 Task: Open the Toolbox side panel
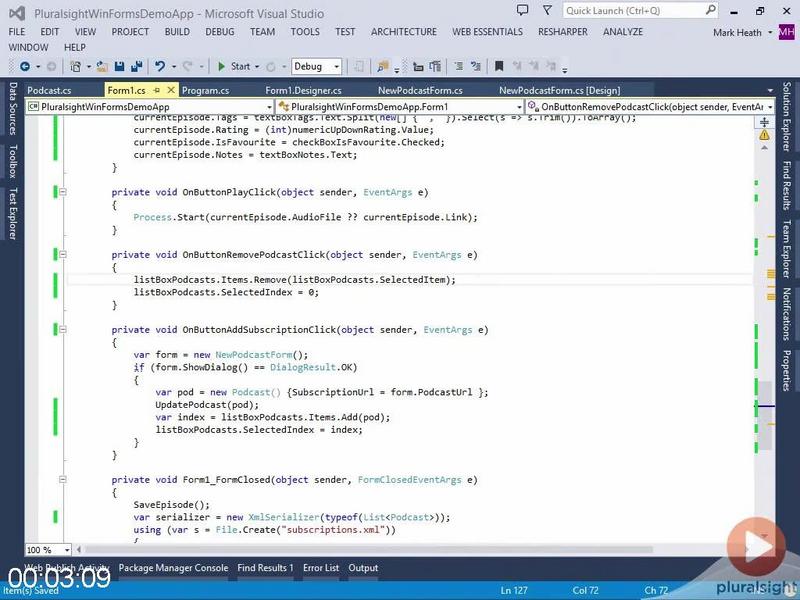(13, 161)
